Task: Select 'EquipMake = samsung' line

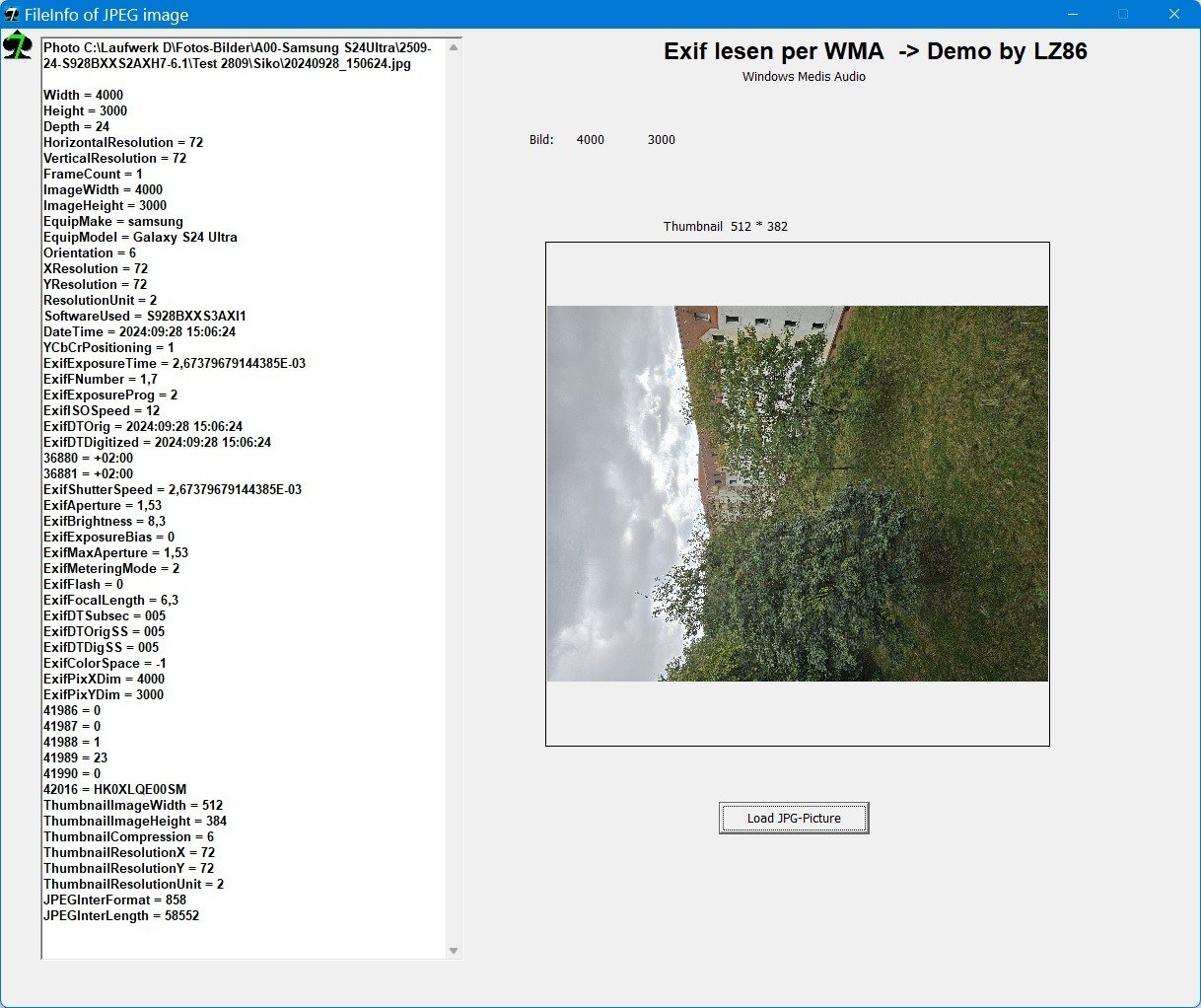Action: point(113,221)
